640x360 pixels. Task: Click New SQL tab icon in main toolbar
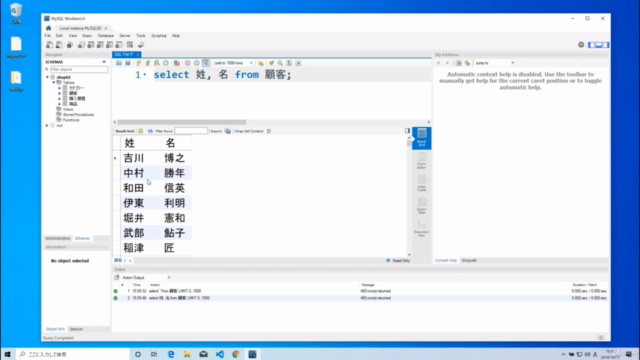coord(49,45)
